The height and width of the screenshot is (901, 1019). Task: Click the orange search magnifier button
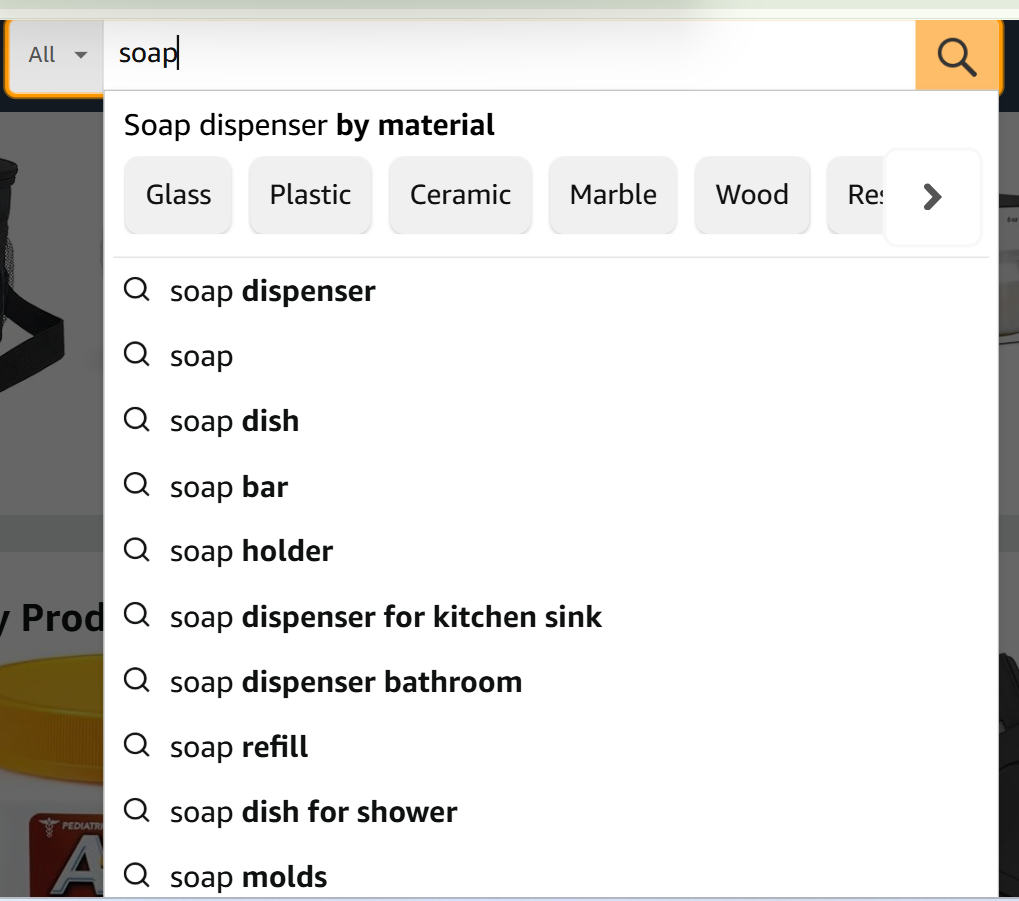957,57
